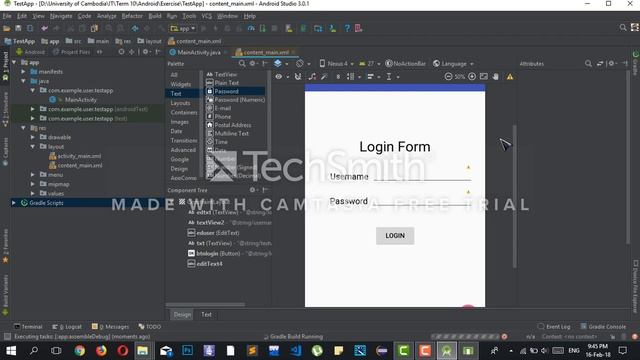Expand the Gradle Scripts node

(14, 202)
